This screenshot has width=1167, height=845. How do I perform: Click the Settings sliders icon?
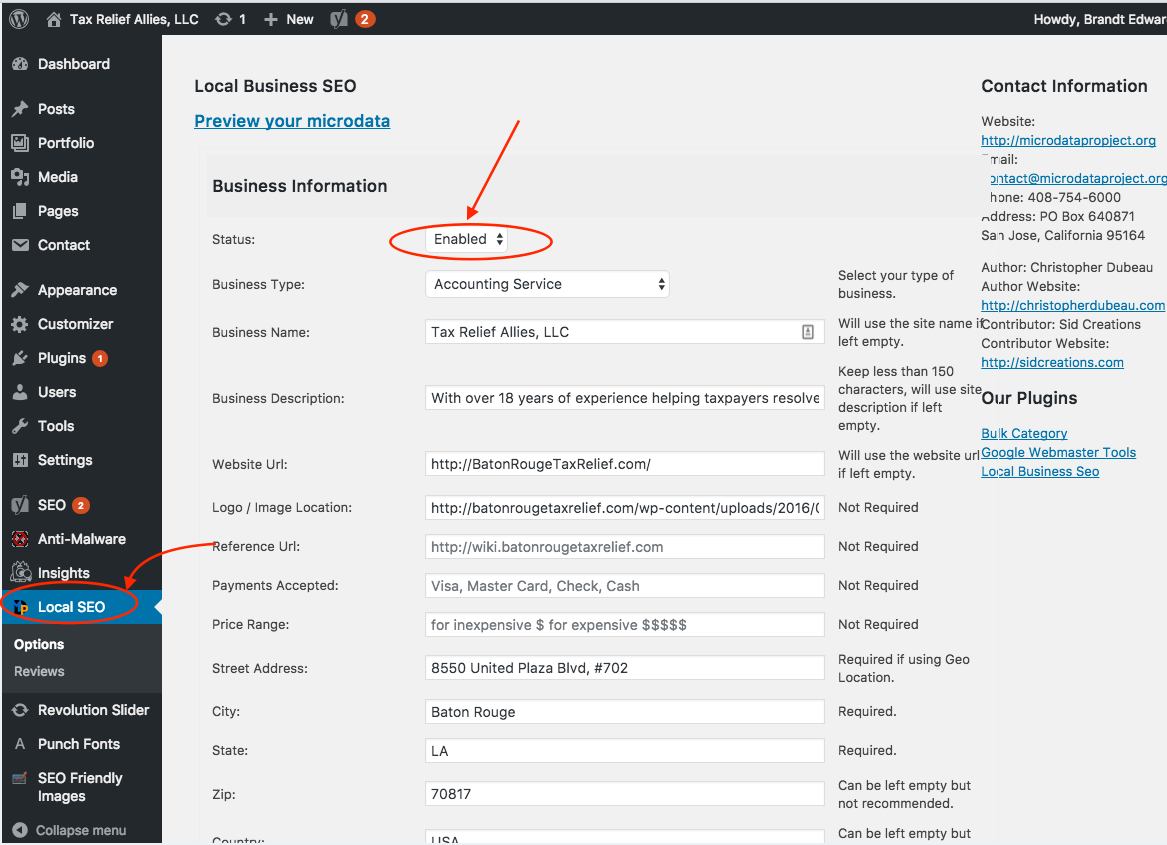pyautogui.click(x=20, y=460)
